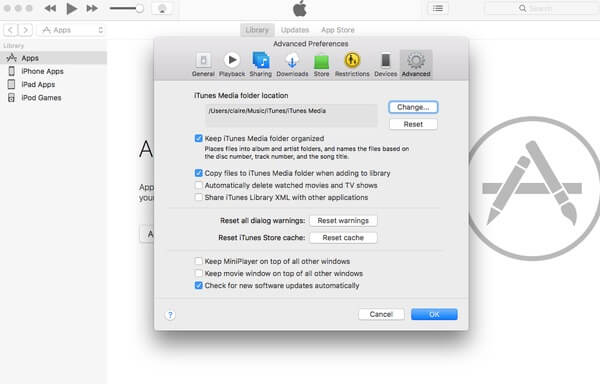The height and width of the screenshot is (384, 600).
Task: Enable Keep movie window on top checkbox
Action: [198, 273]
